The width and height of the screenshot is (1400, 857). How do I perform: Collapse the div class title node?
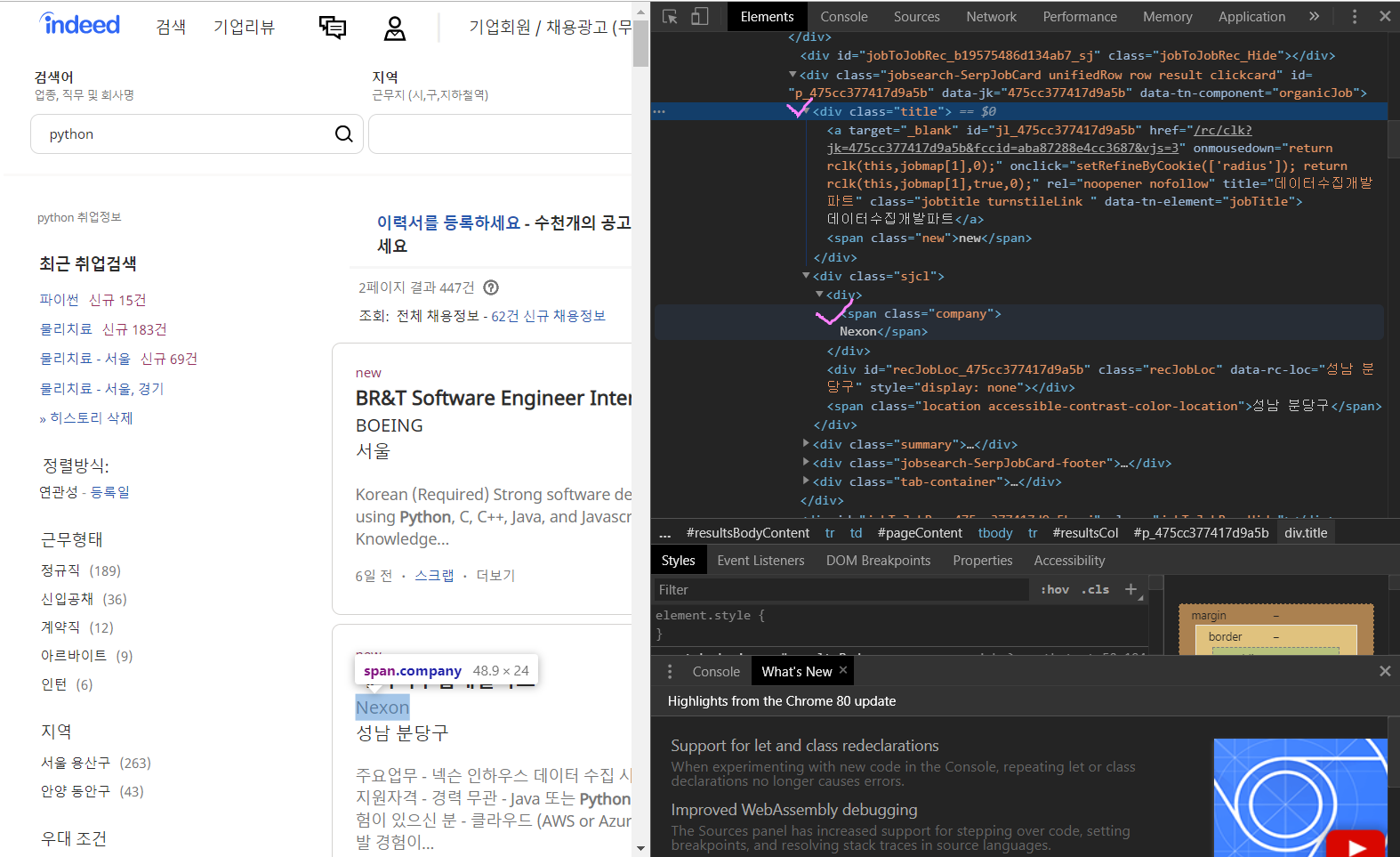806,111
